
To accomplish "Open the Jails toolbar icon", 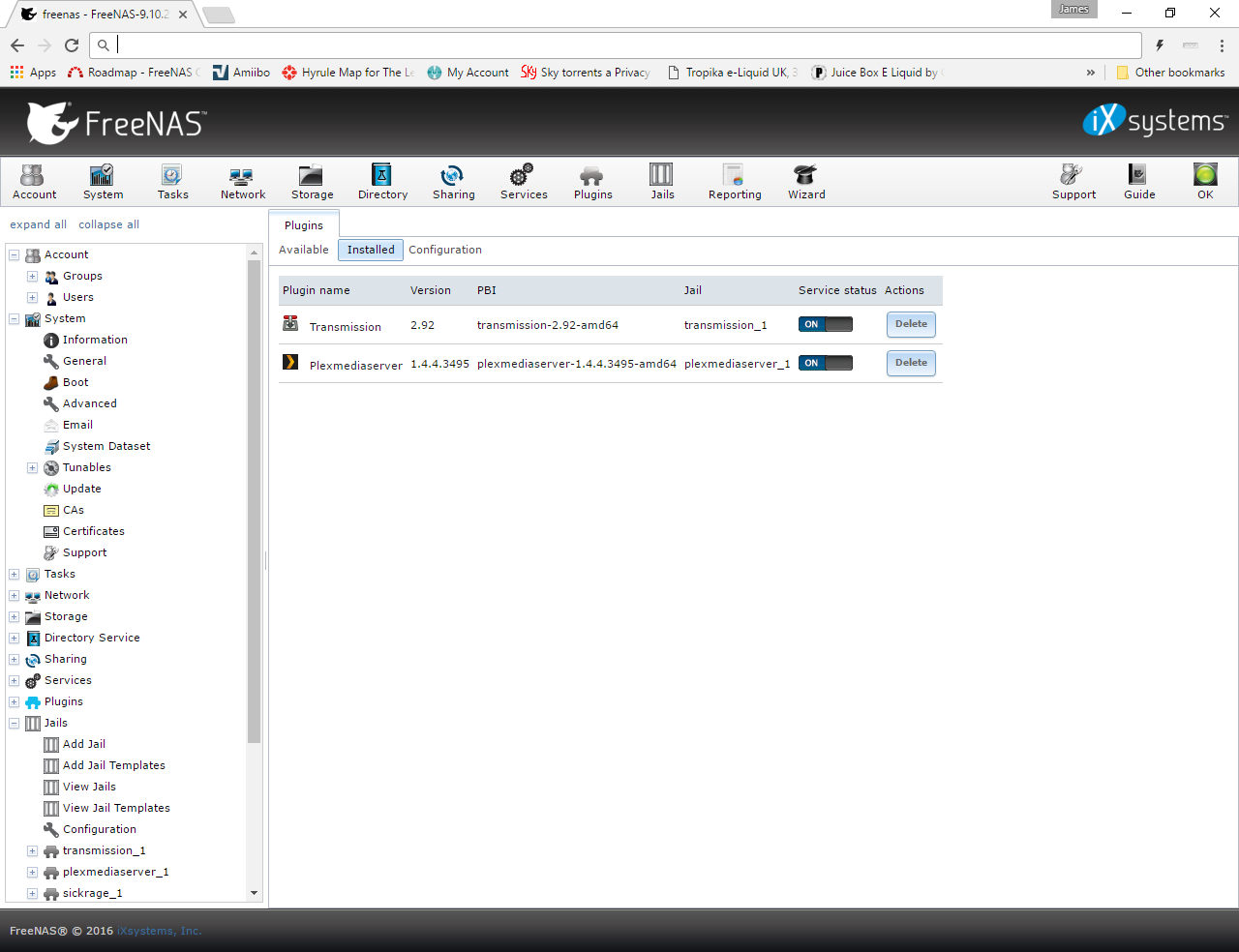I will tap(662, 181).
